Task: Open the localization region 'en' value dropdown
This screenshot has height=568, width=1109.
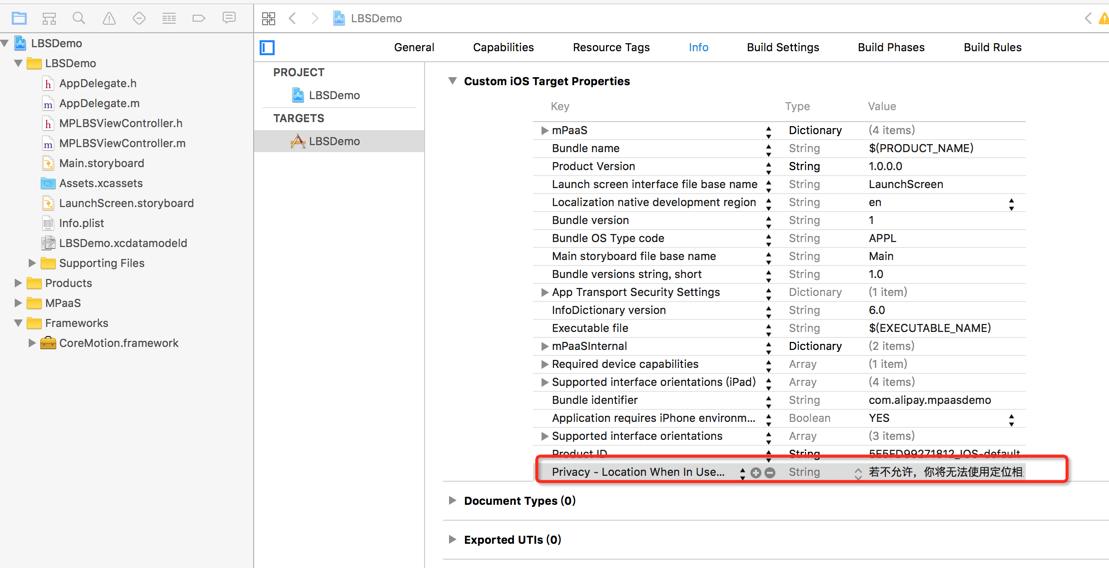Action: pyautogui.click(x=1011, y=203)
